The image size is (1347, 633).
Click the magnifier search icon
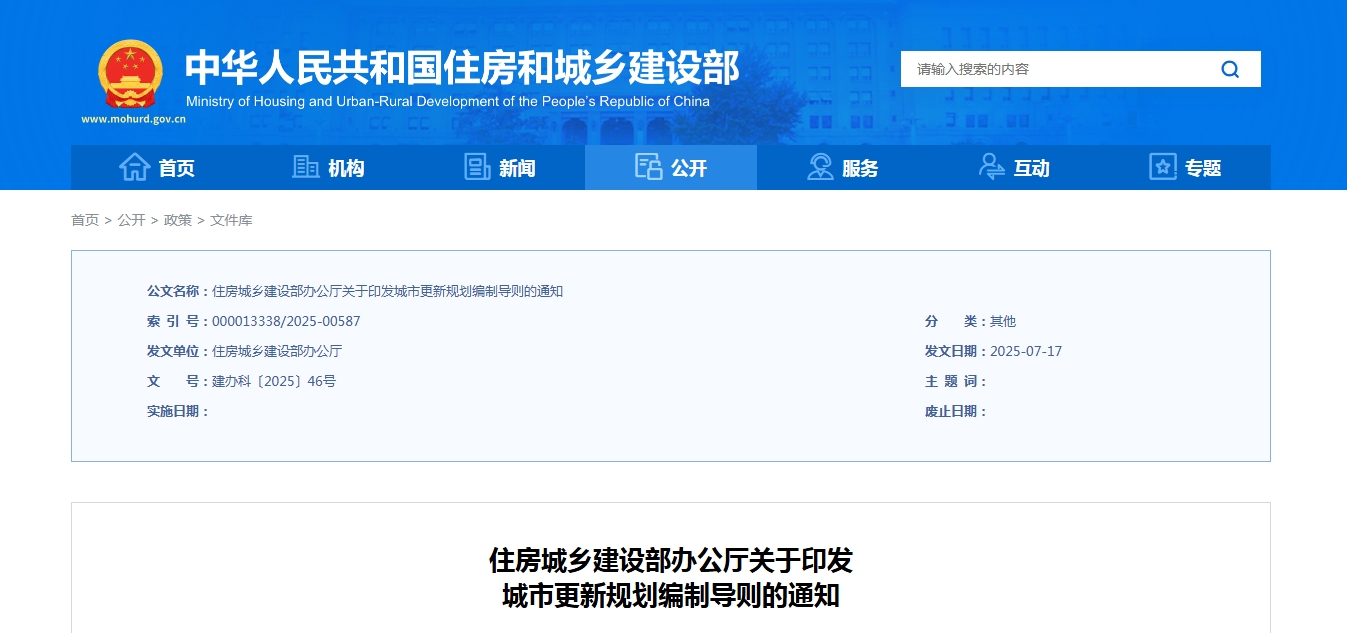point(1230,69)
